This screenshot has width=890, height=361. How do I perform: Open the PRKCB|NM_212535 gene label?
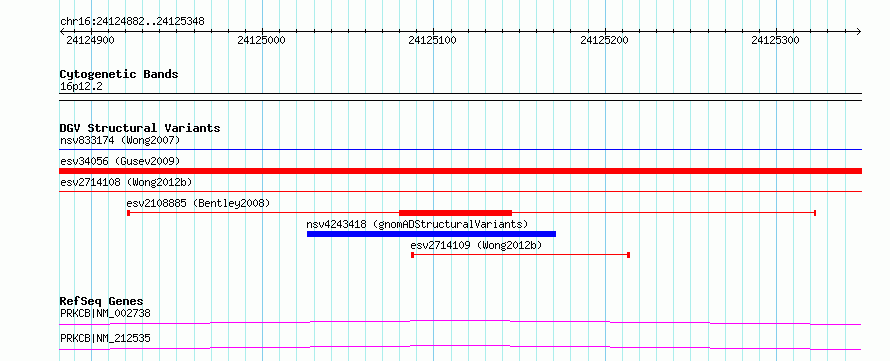(x=105, y=339)
